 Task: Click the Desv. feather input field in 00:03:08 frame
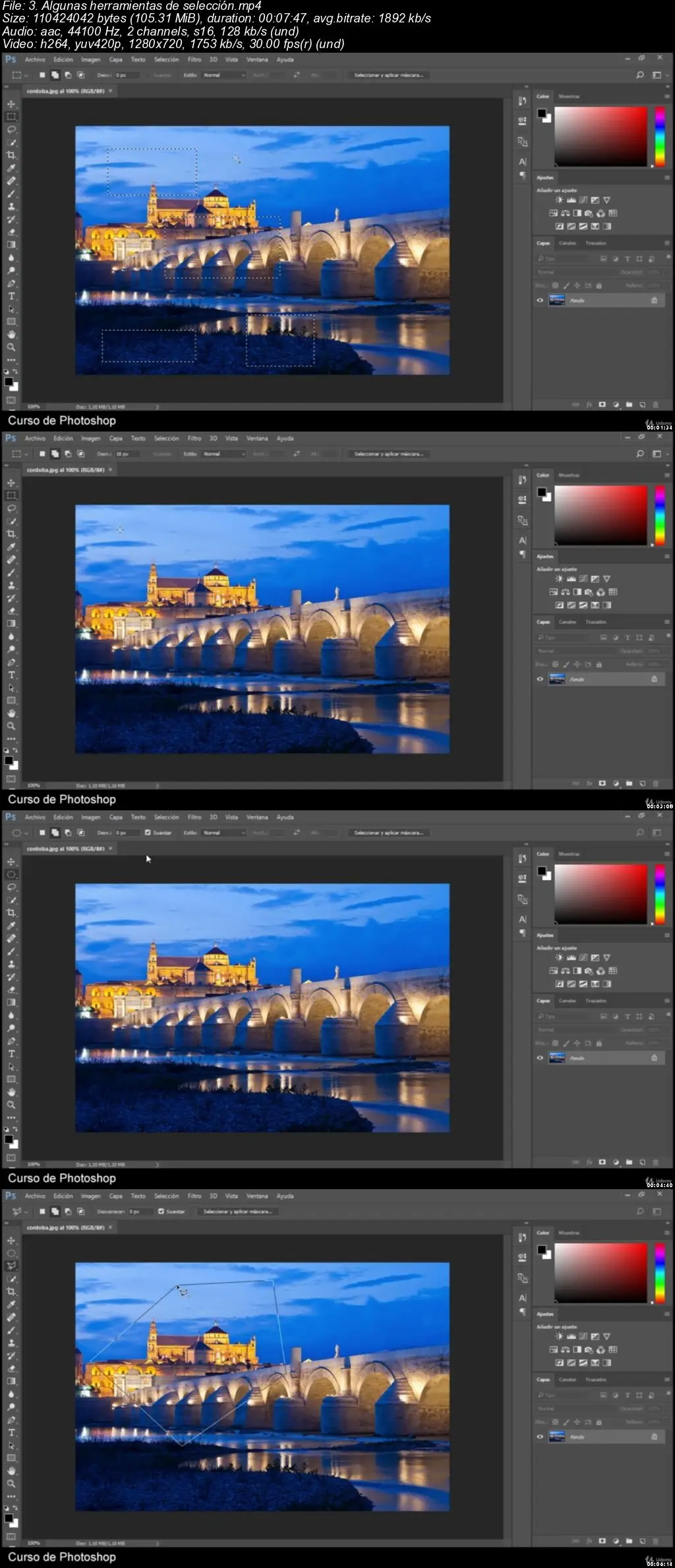click(127, 454)
